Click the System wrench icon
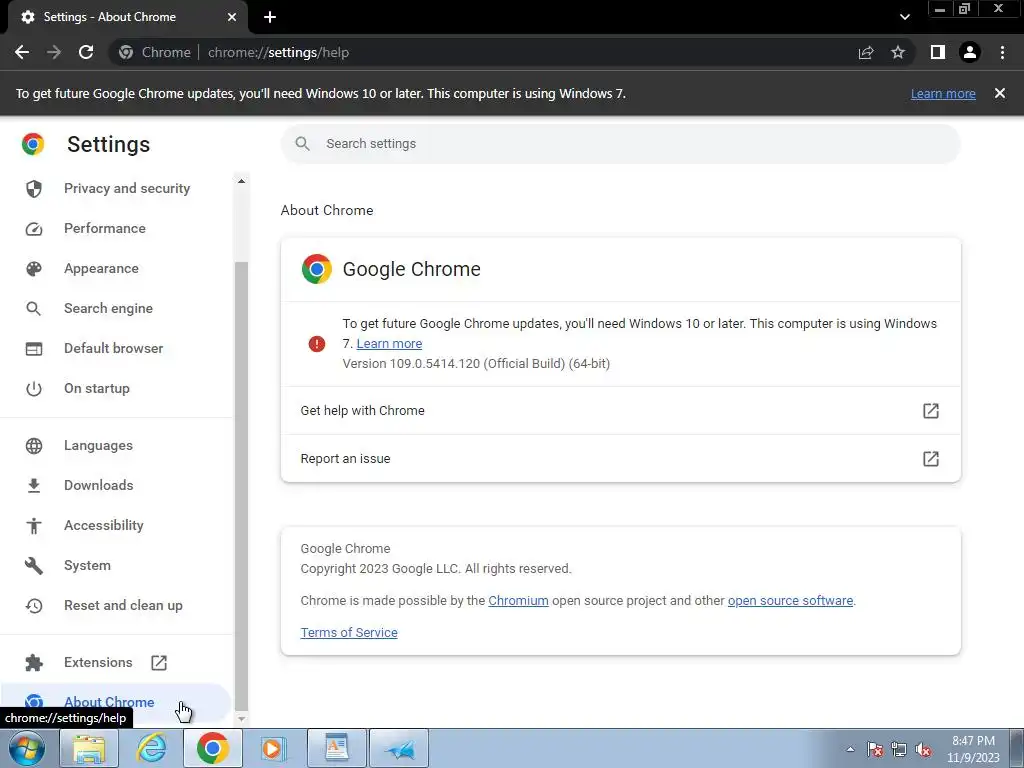Screen dimensions: 1024x768 click(34, 566)
